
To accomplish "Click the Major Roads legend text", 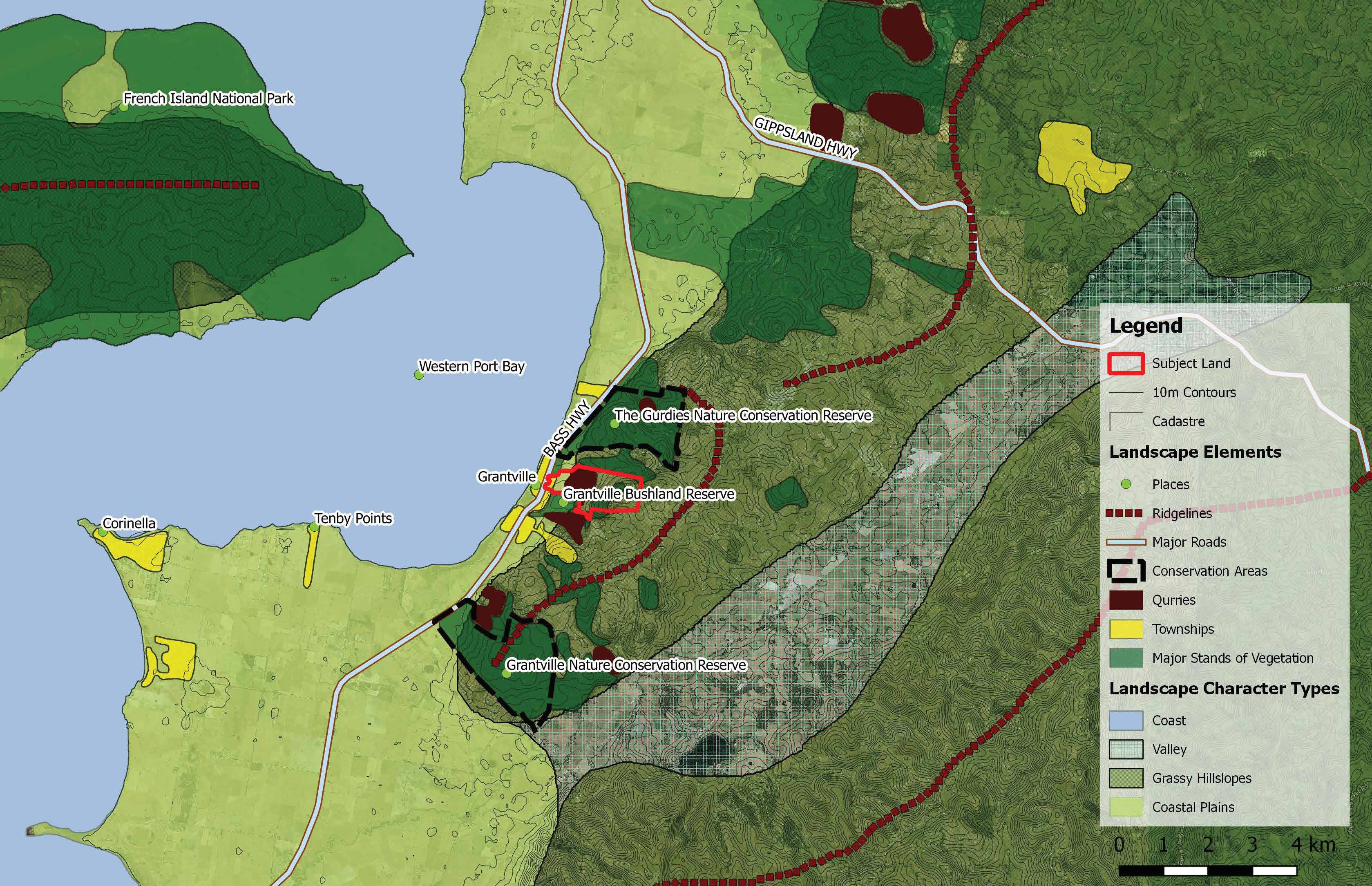I will coord(1189,542).
